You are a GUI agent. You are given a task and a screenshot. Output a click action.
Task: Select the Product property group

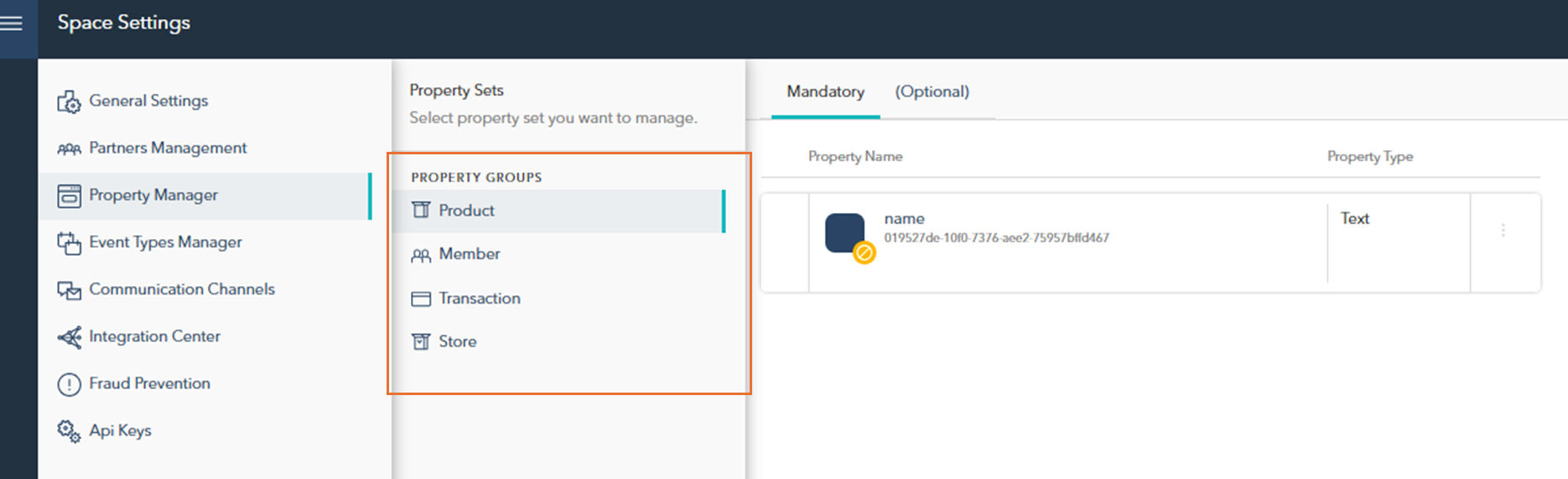pos(558,211)
